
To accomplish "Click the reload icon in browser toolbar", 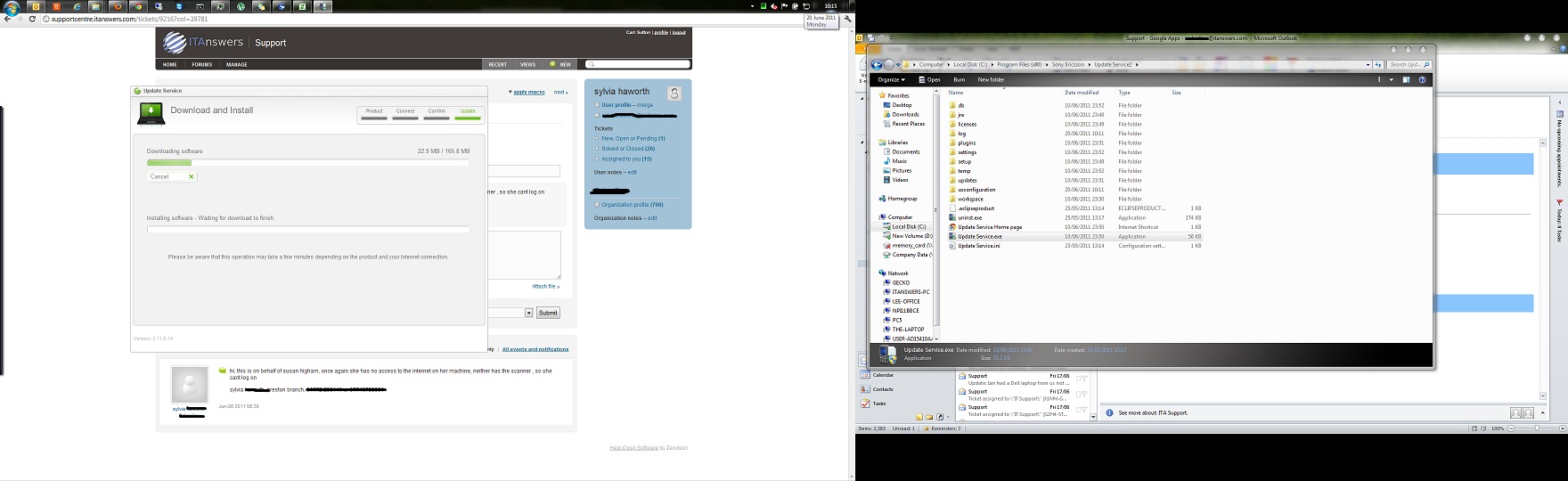I will [33, 19].
